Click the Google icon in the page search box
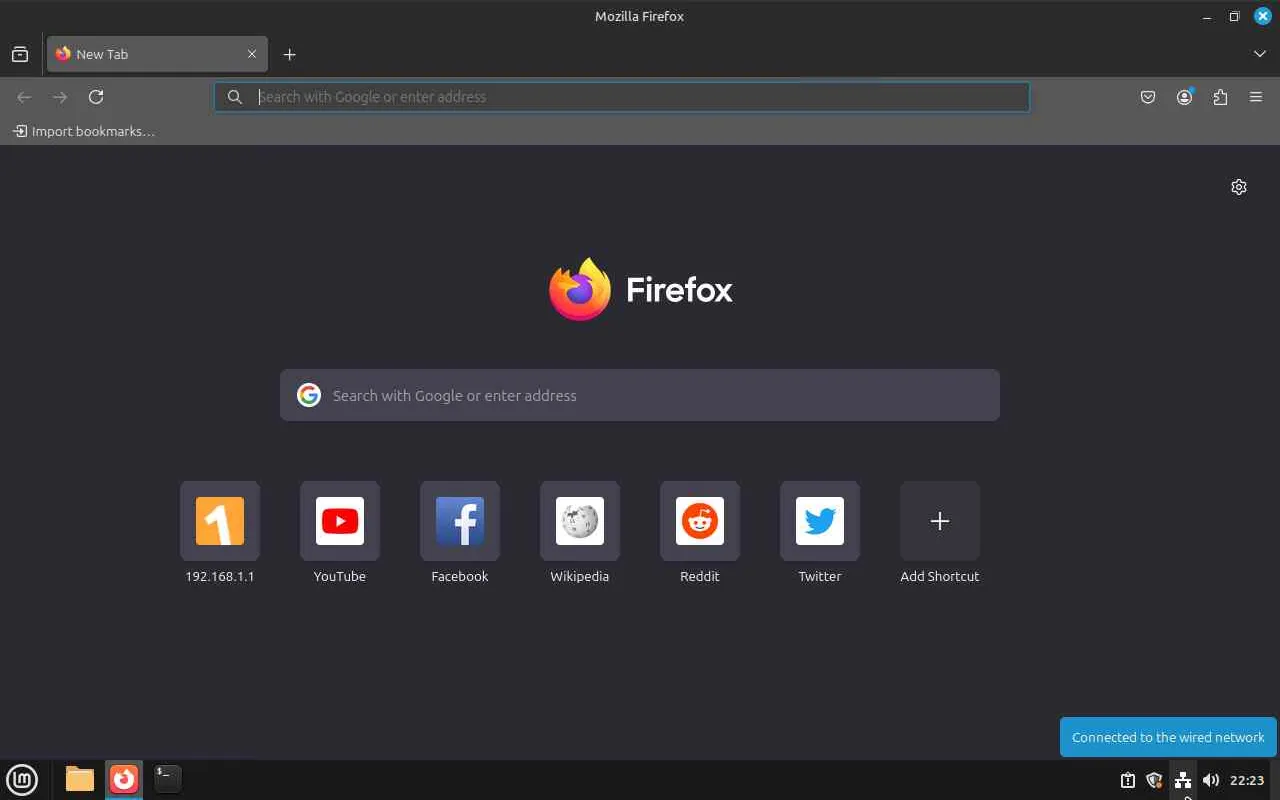 coord(309,395)
